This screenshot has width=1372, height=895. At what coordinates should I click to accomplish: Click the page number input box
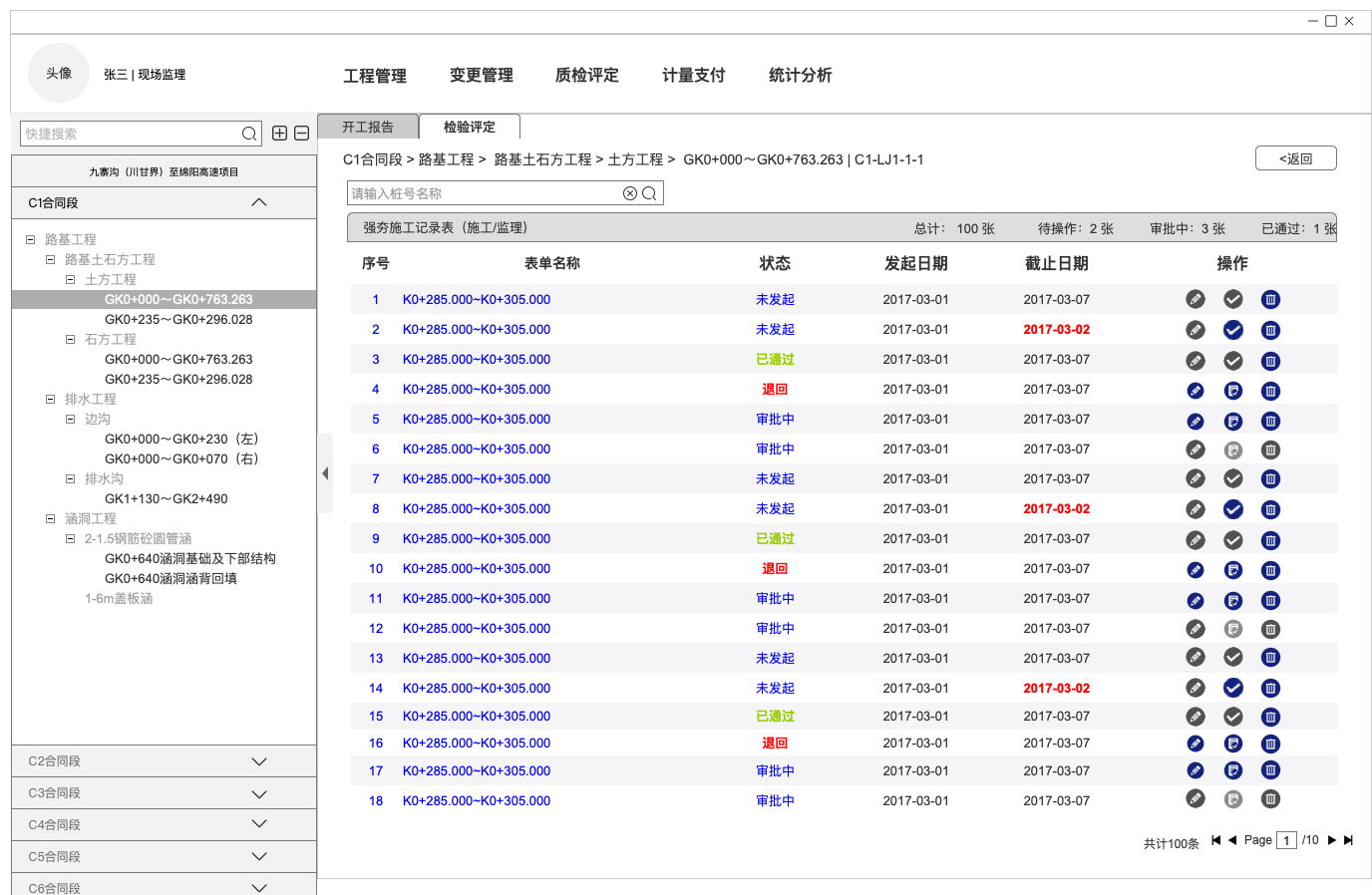click(x=1287, y=840)
